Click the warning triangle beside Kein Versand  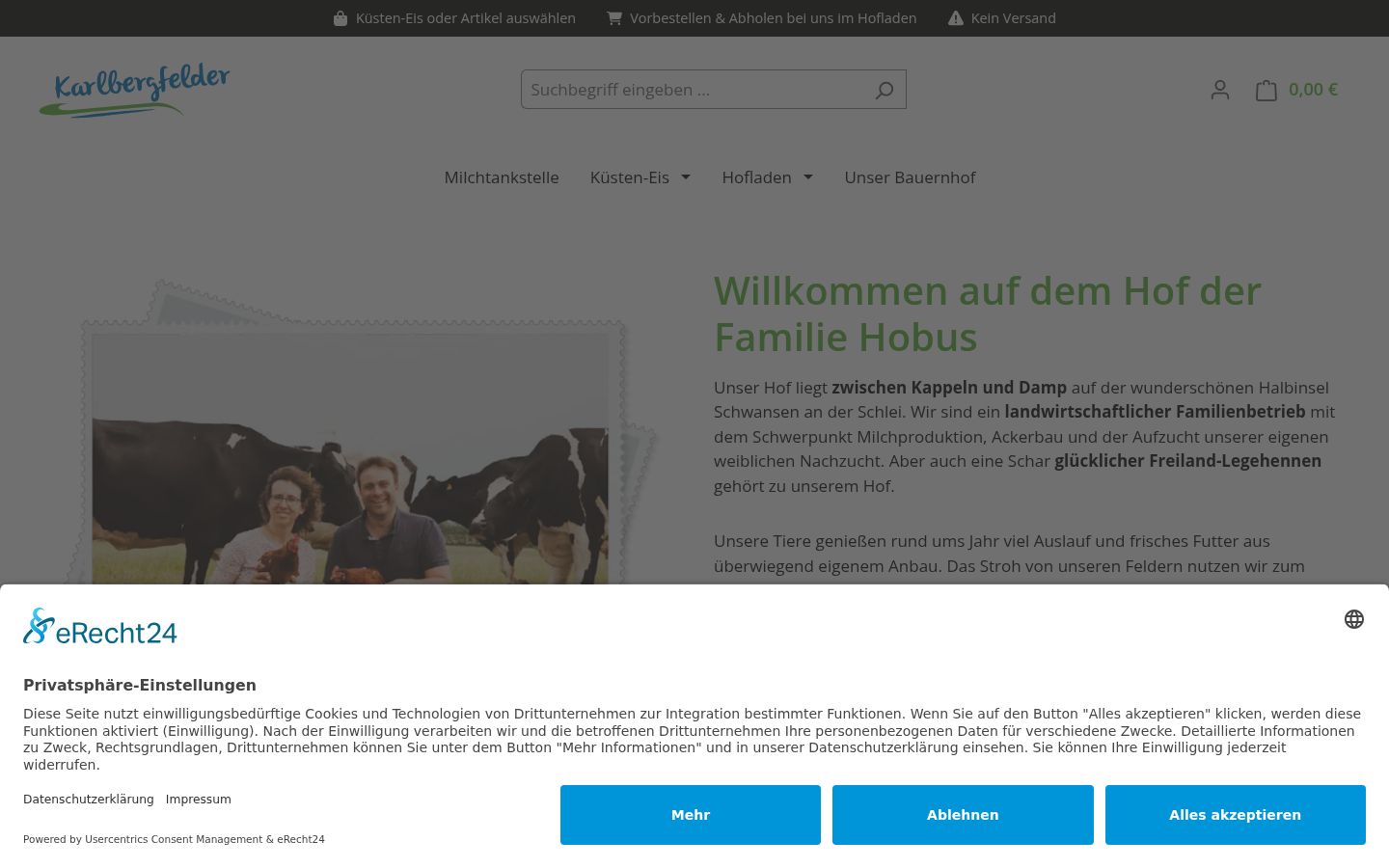point(956,18)
